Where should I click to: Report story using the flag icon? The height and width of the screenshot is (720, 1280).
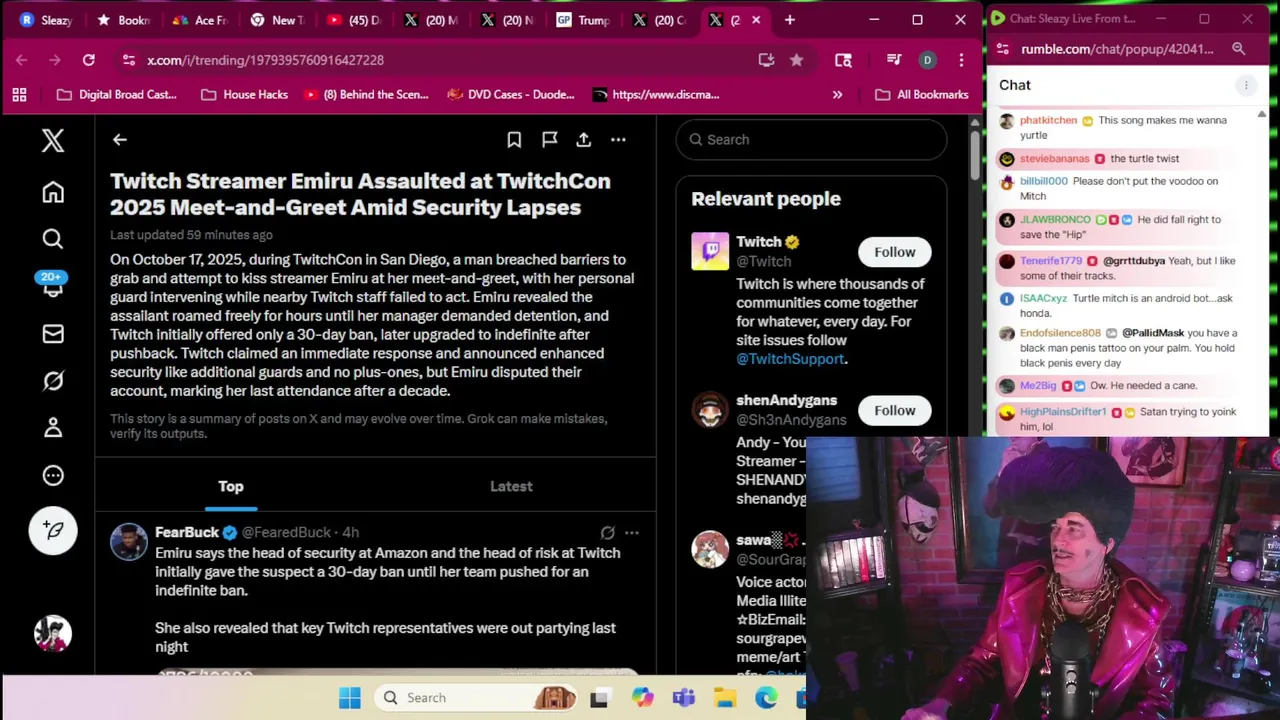(x=549, y=140)
